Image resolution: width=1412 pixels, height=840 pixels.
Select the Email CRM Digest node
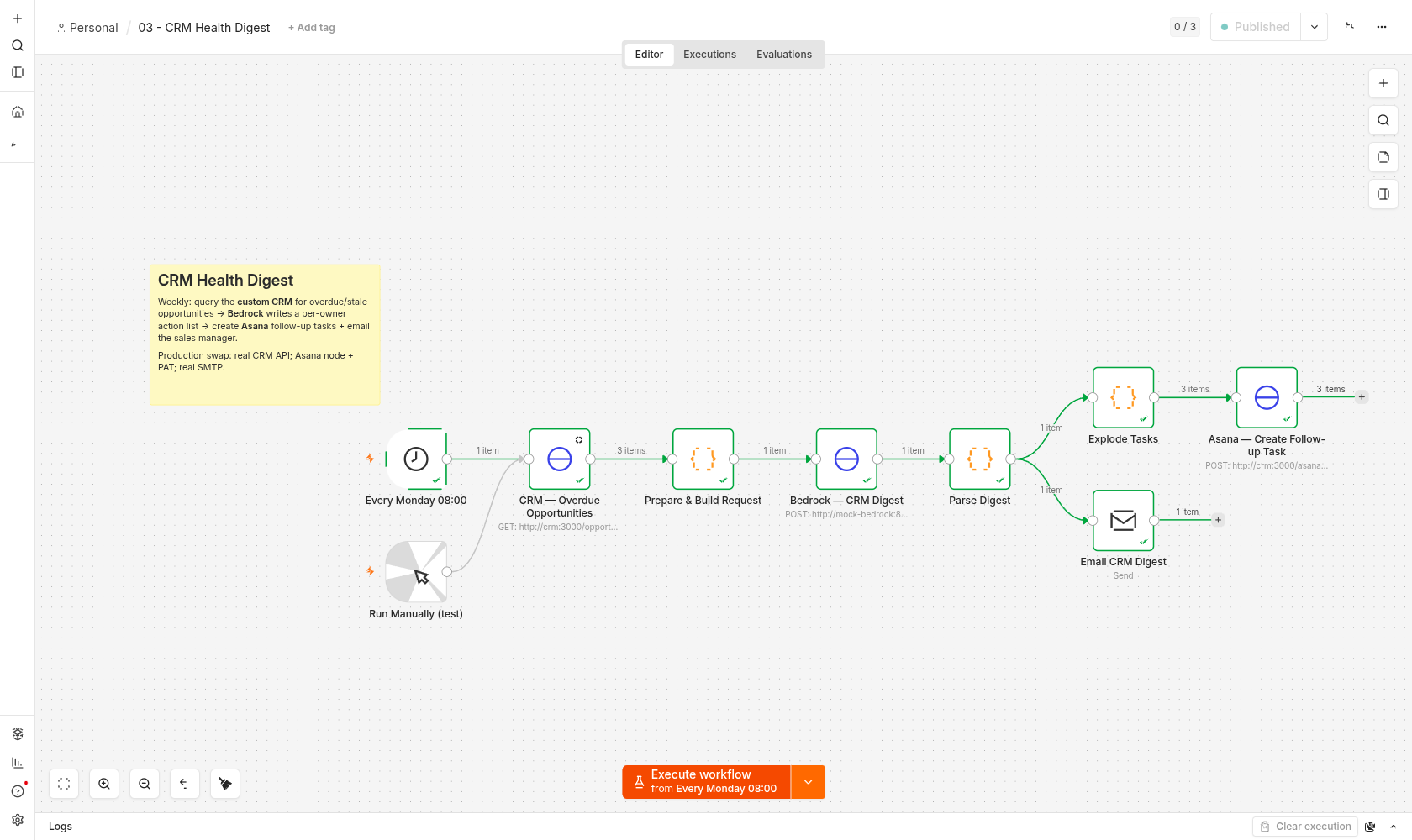[x=1124, y=521]
